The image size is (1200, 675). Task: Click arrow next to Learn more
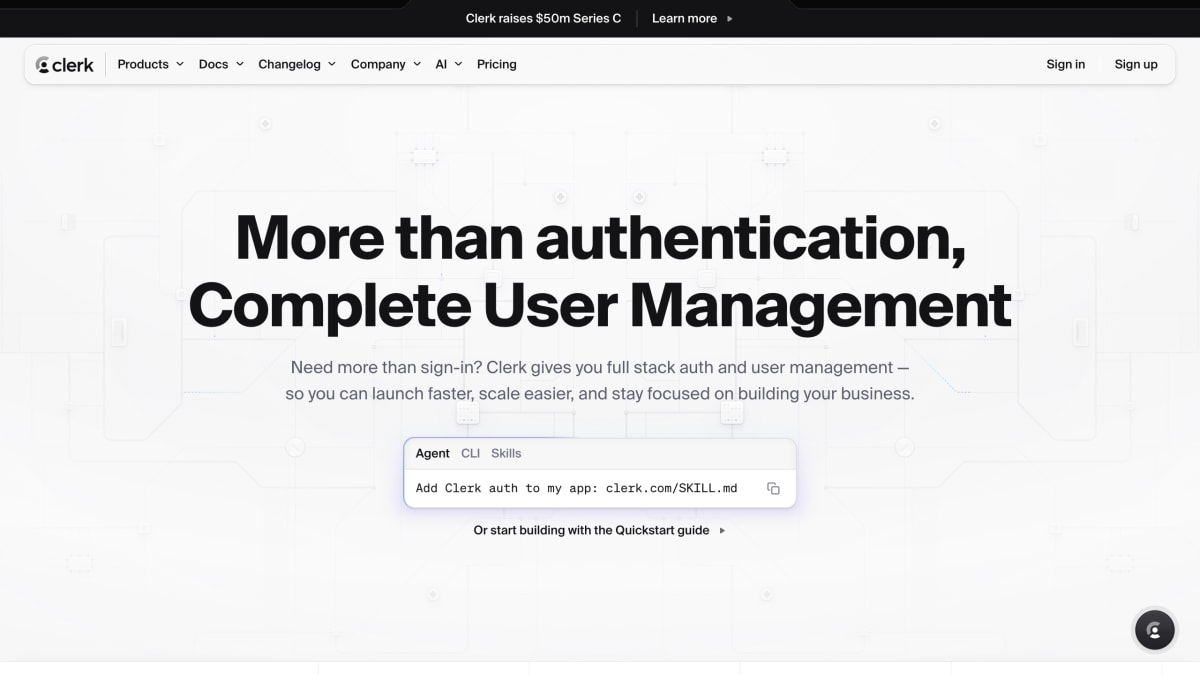730,18
